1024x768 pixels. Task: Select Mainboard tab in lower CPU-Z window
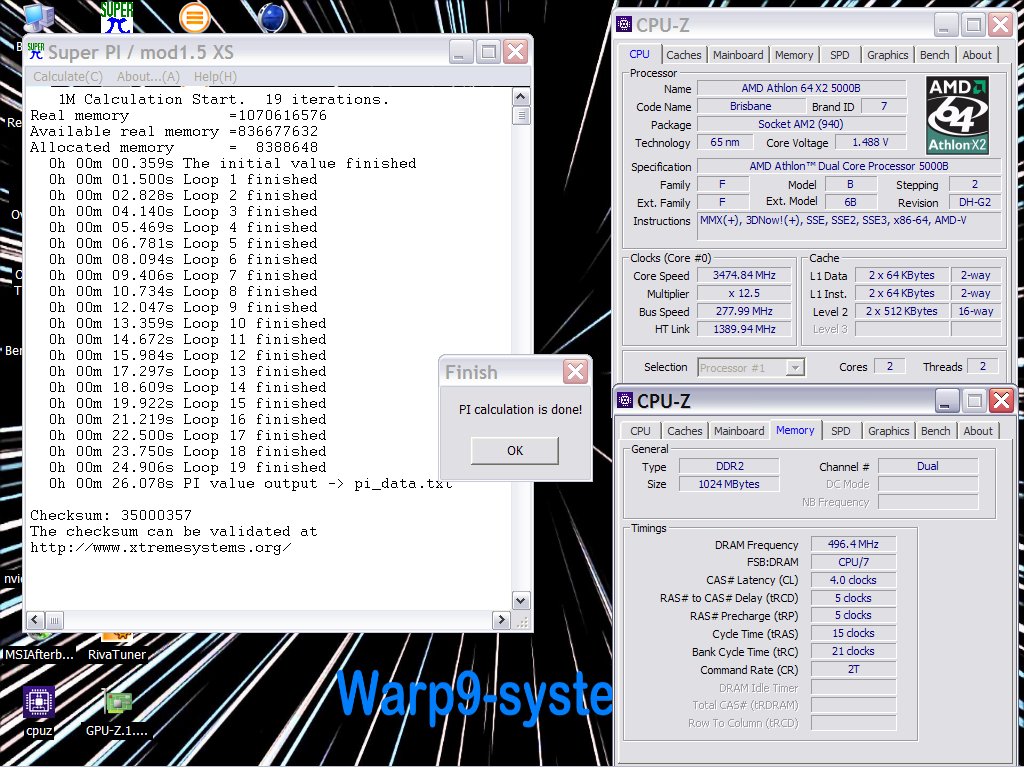[x=739, y=431]
